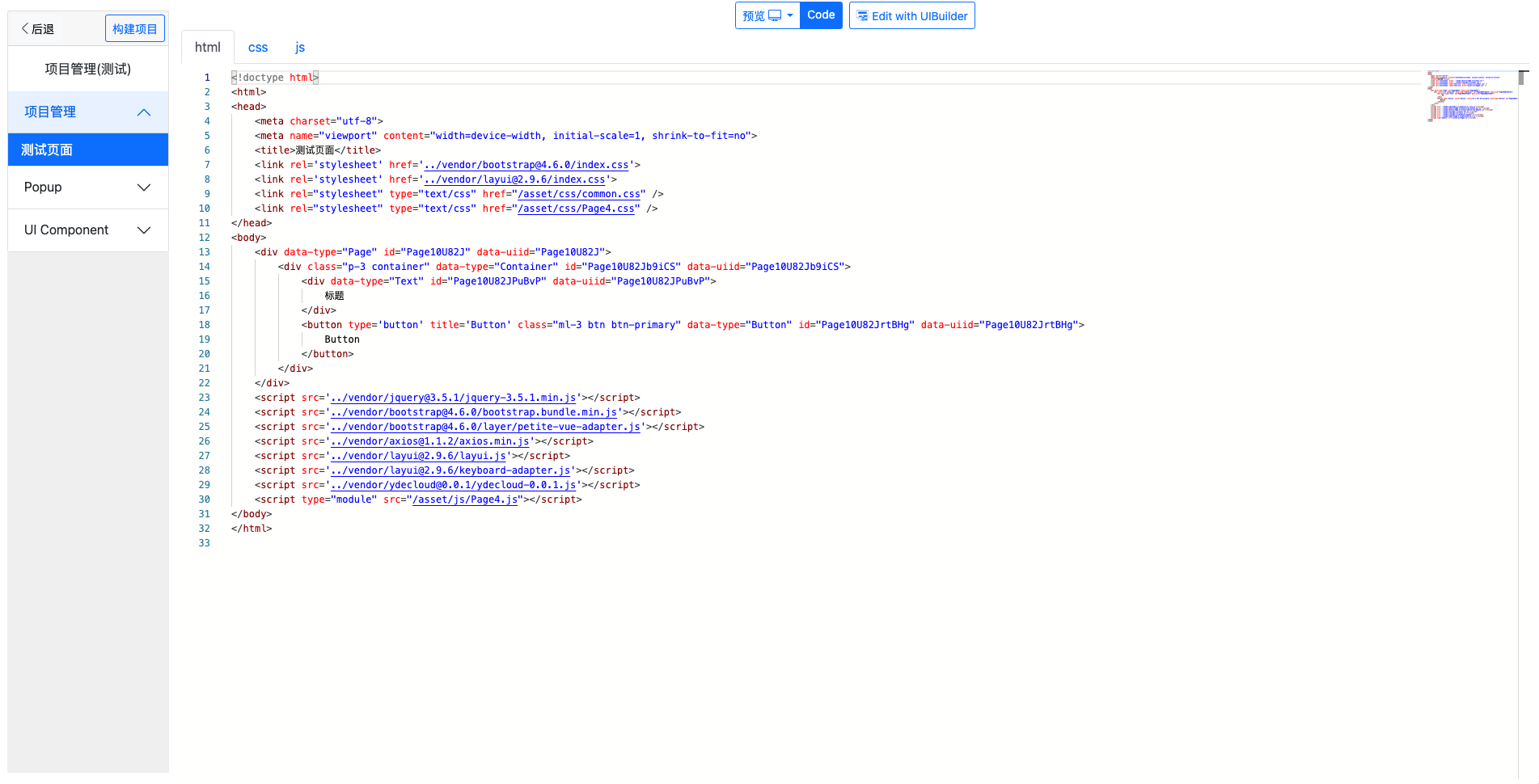Click line number 33 in the gutter

[205, 543]
